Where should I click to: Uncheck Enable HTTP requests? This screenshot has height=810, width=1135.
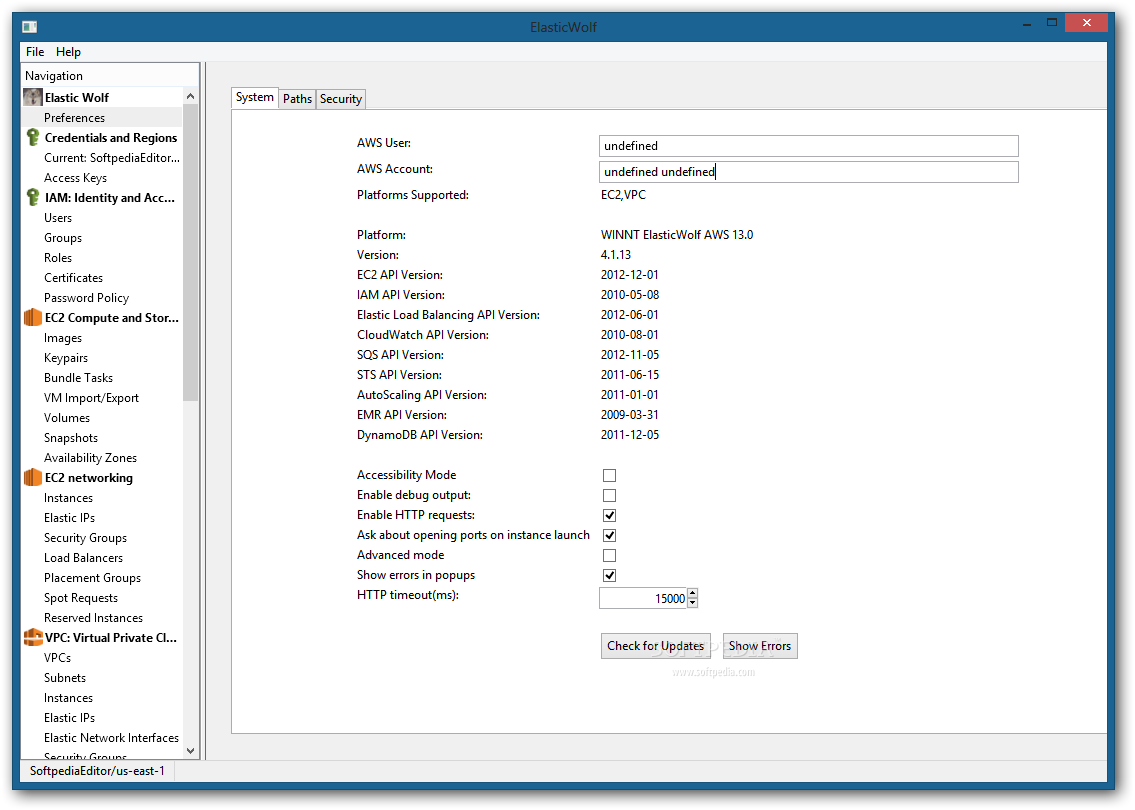click(609, 515)
